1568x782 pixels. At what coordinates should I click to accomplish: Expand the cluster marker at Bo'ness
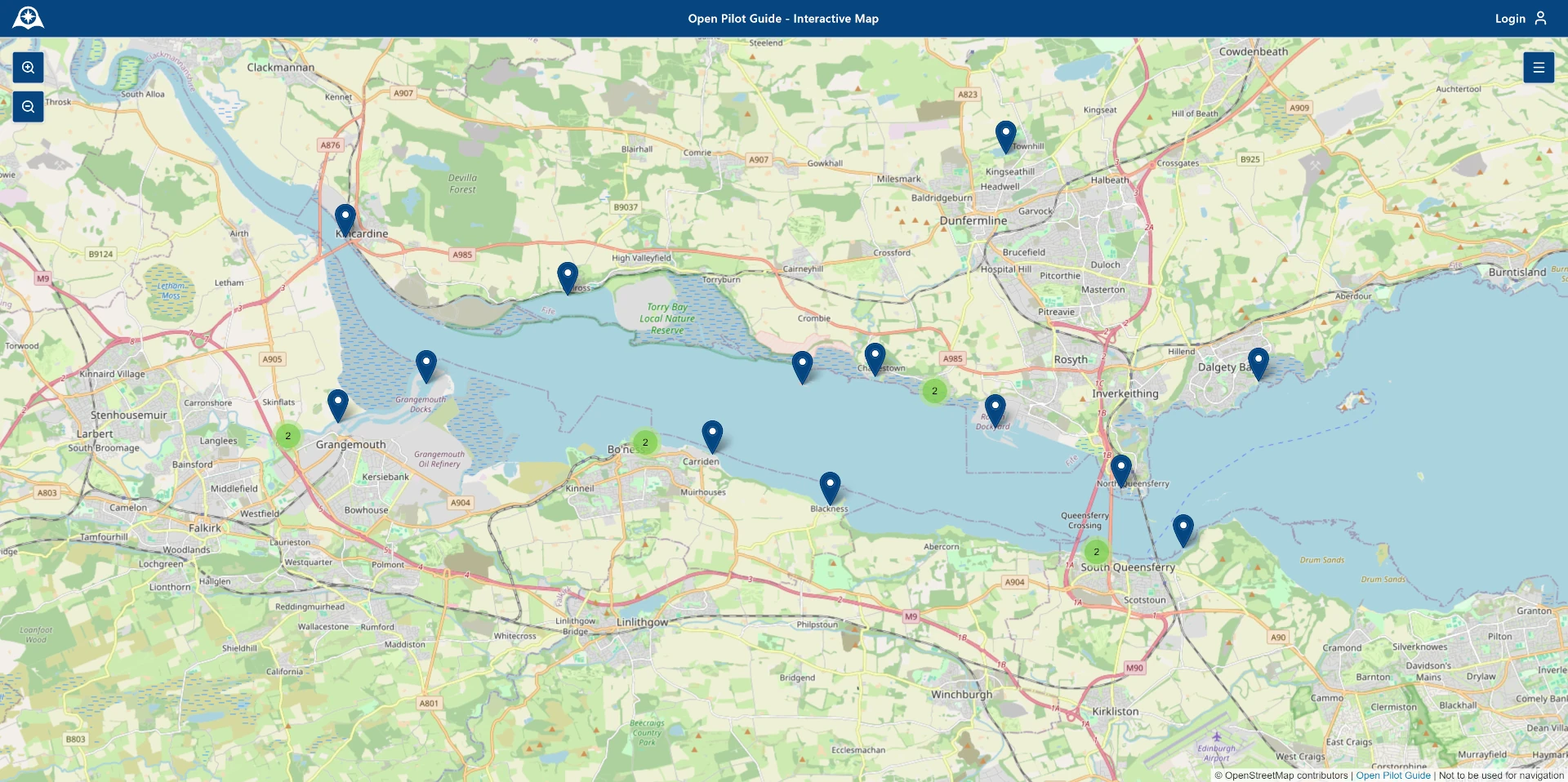(645, 442)
